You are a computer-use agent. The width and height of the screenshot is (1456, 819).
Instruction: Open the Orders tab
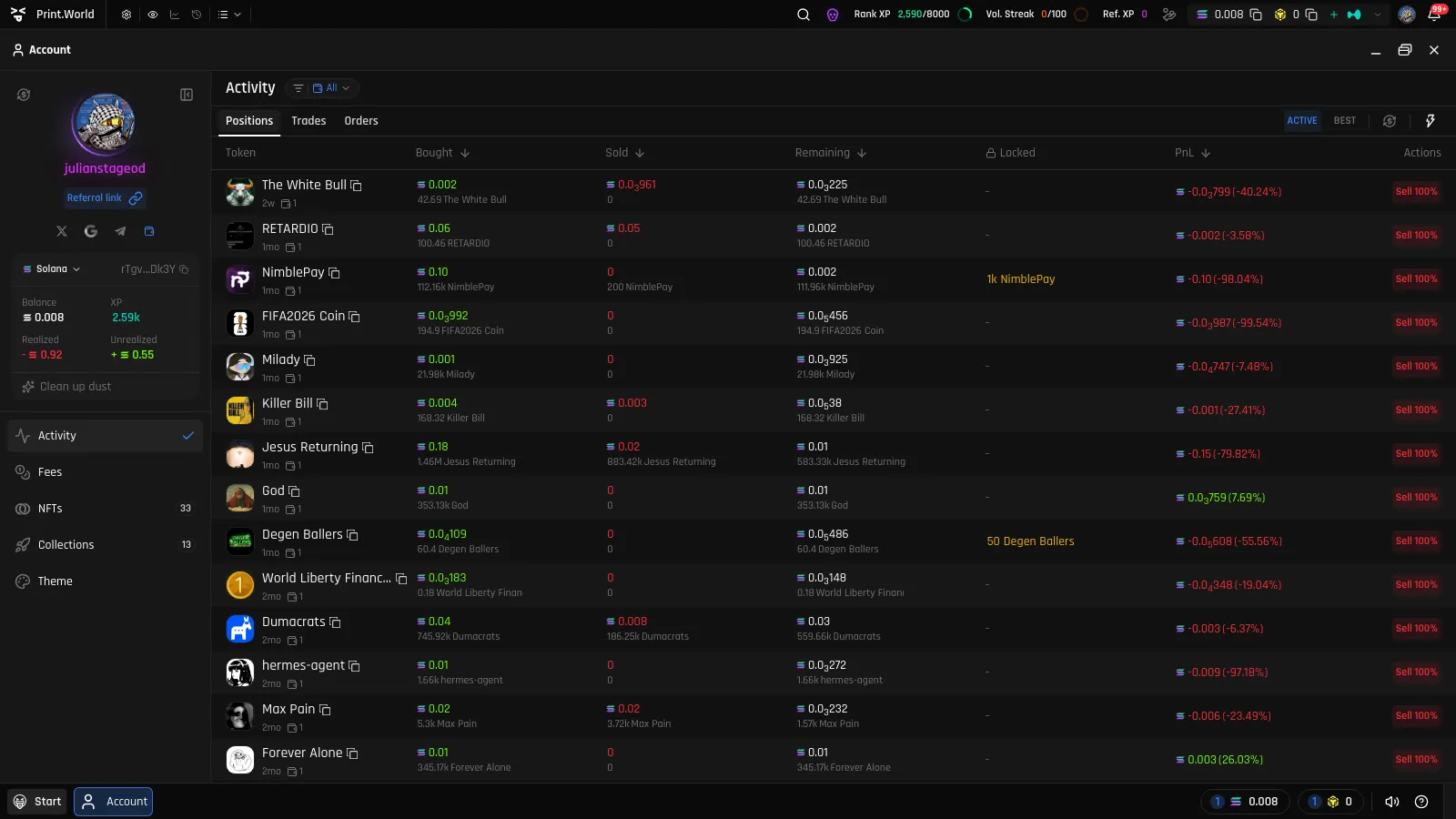pyautogui.click(x=361, y=121)
